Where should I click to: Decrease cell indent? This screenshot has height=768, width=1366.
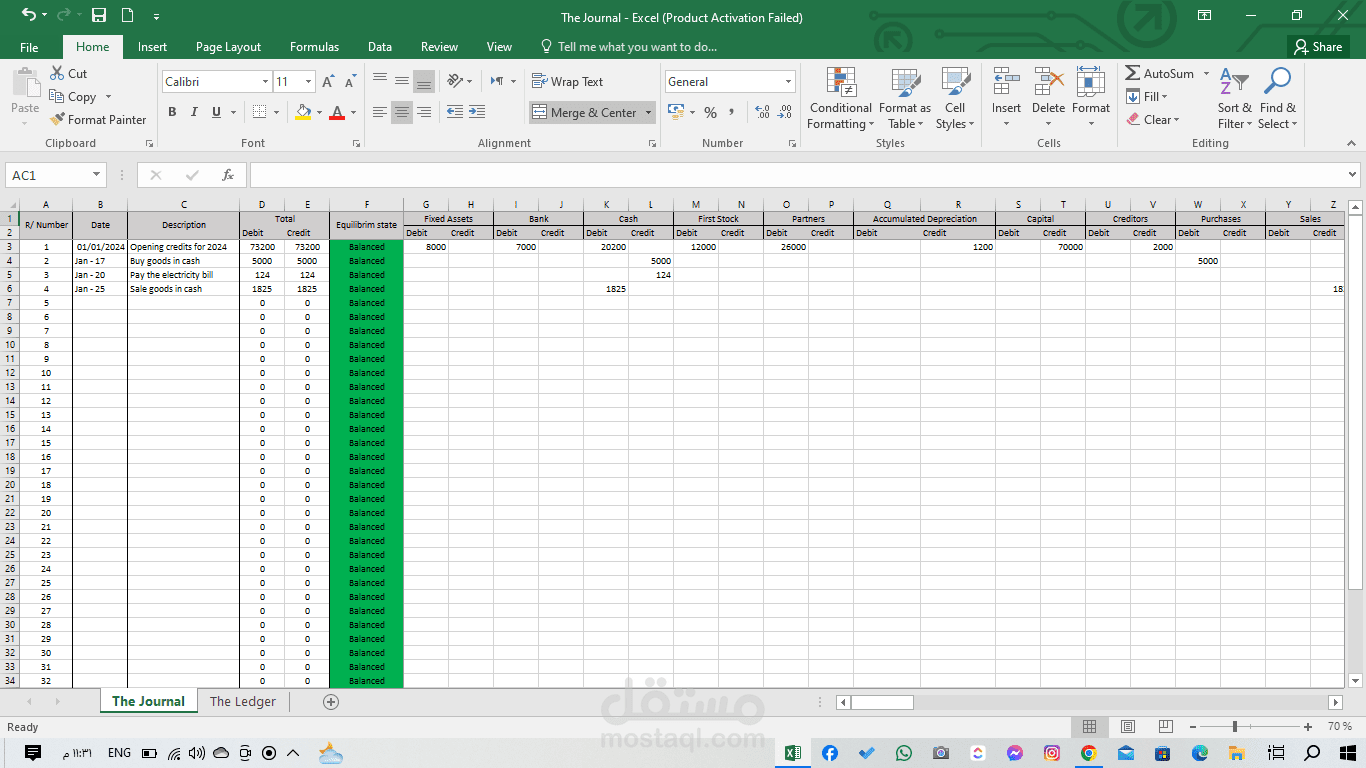pyautogui.click(x=455, y=112)
